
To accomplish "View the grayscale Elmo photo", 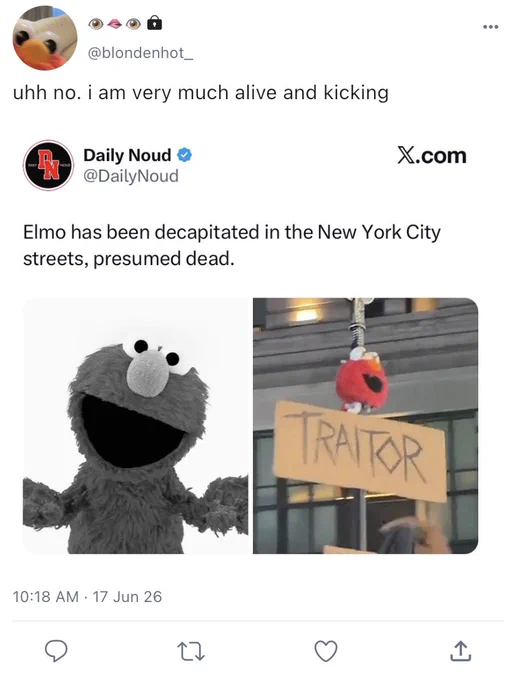I will (135, 425).
